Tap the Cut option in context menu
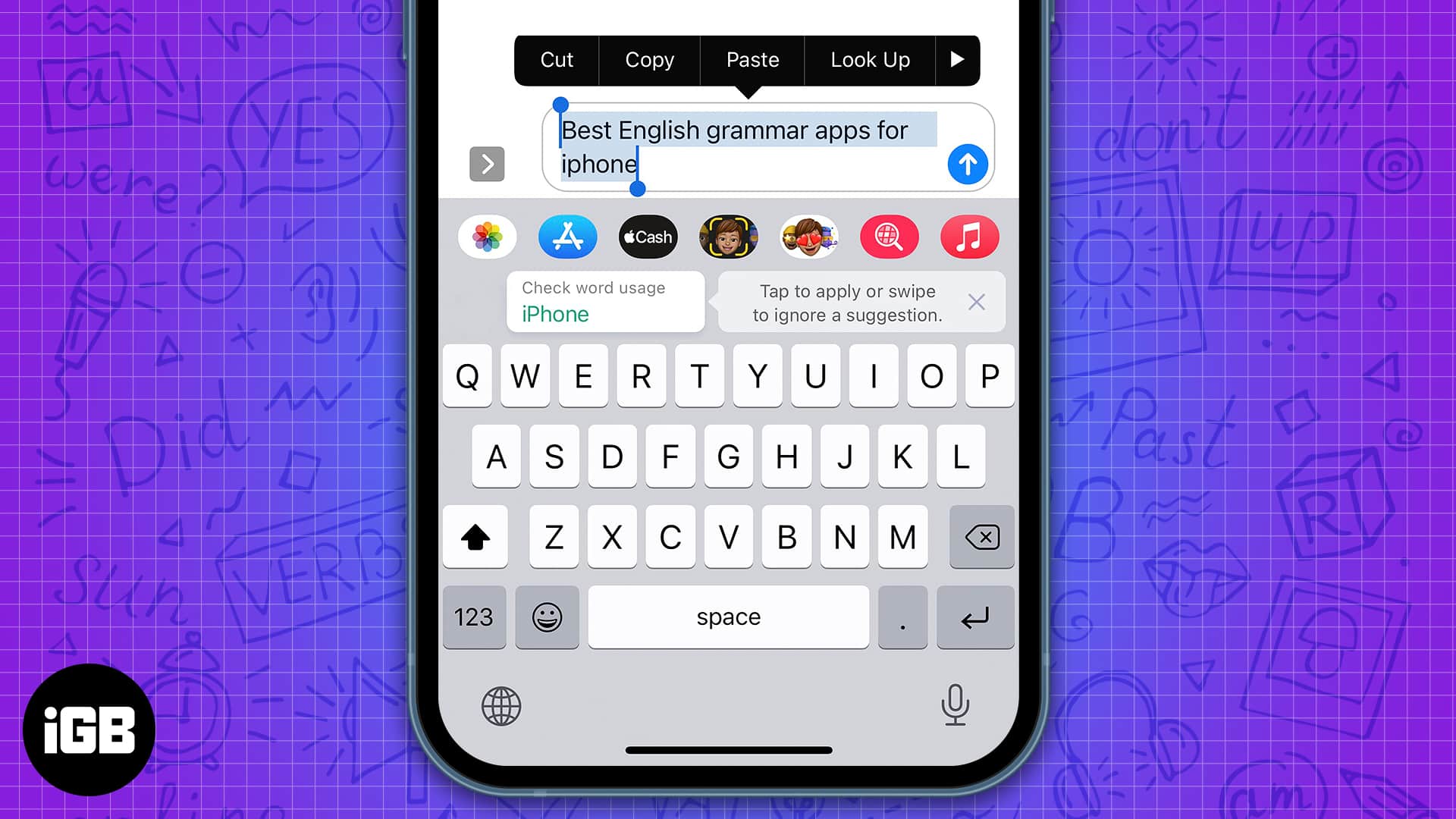 [x=556, y=60]
